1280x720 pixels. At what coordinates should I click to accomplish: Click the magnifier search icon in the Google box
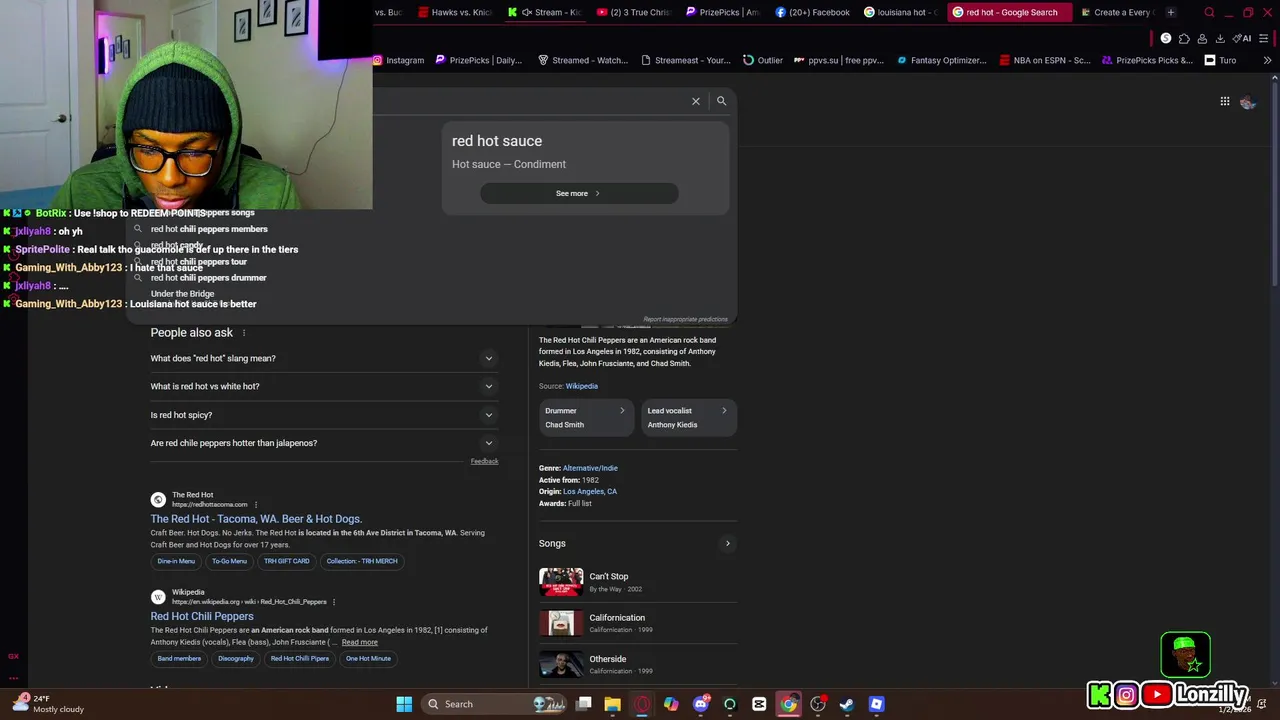[721, 101]
